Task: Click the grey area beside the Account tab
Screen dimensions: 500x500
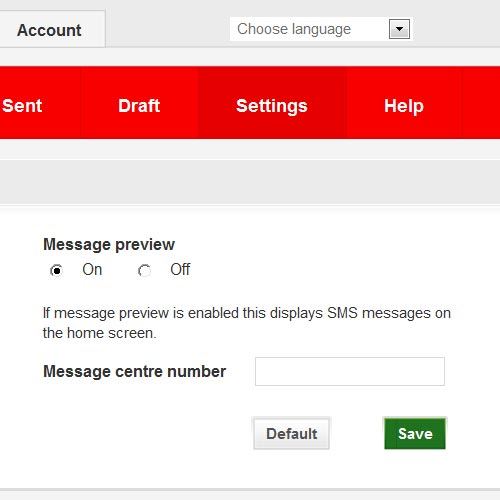Action: tap(167, 29)
